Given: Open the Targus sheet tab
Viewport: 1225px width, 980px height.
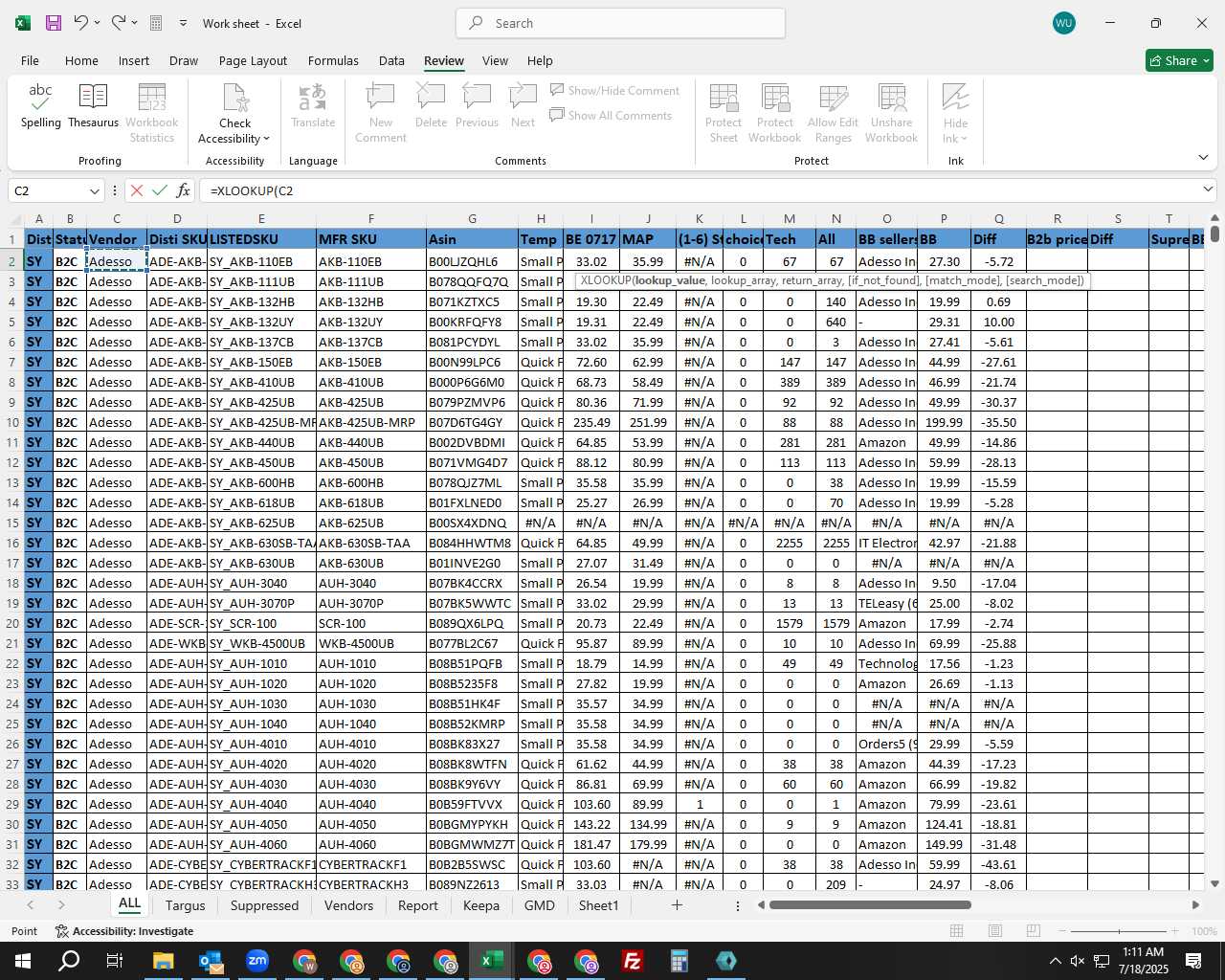Looking at the screenshot, I should [185, 905].
